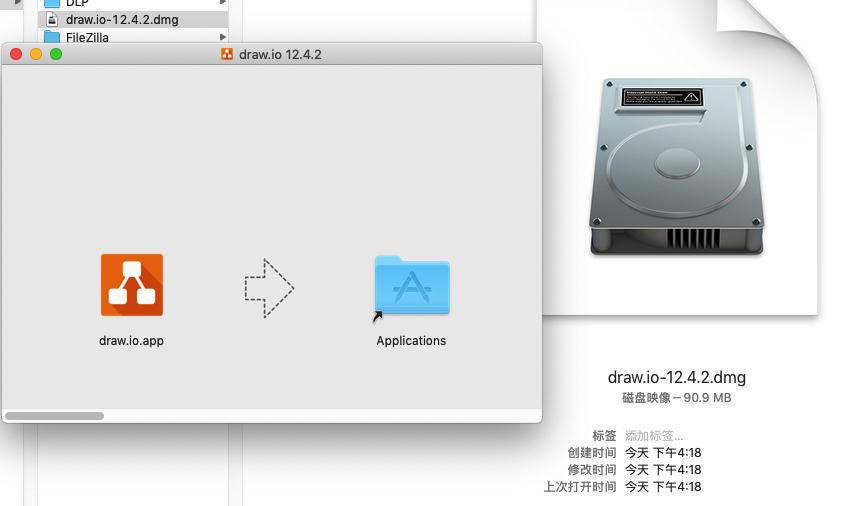Click the 创建时间 value 今天 下午4:18
The height and width of the screenshot is (506, 848).
pyautogui.click(x=663, y=452)
